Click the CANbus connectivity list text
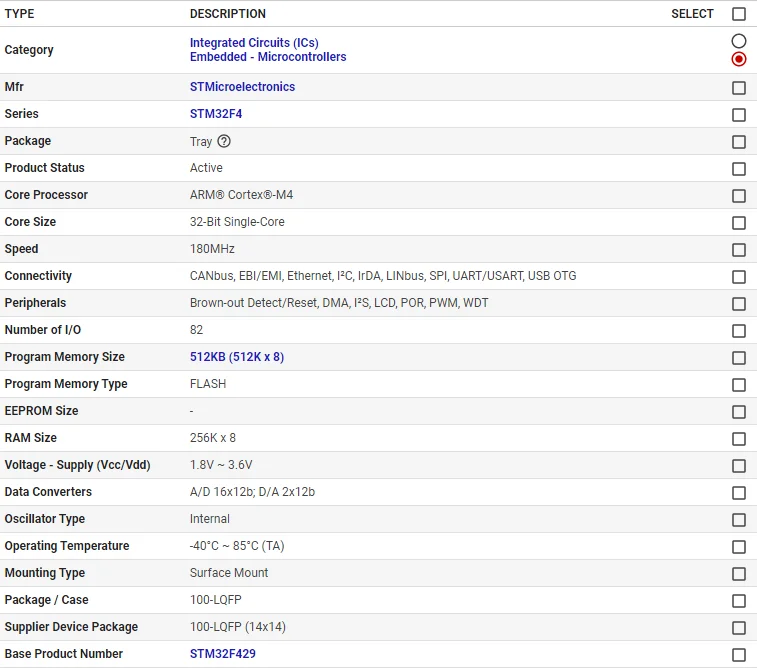757x668 pixels. tap(383, 276)
